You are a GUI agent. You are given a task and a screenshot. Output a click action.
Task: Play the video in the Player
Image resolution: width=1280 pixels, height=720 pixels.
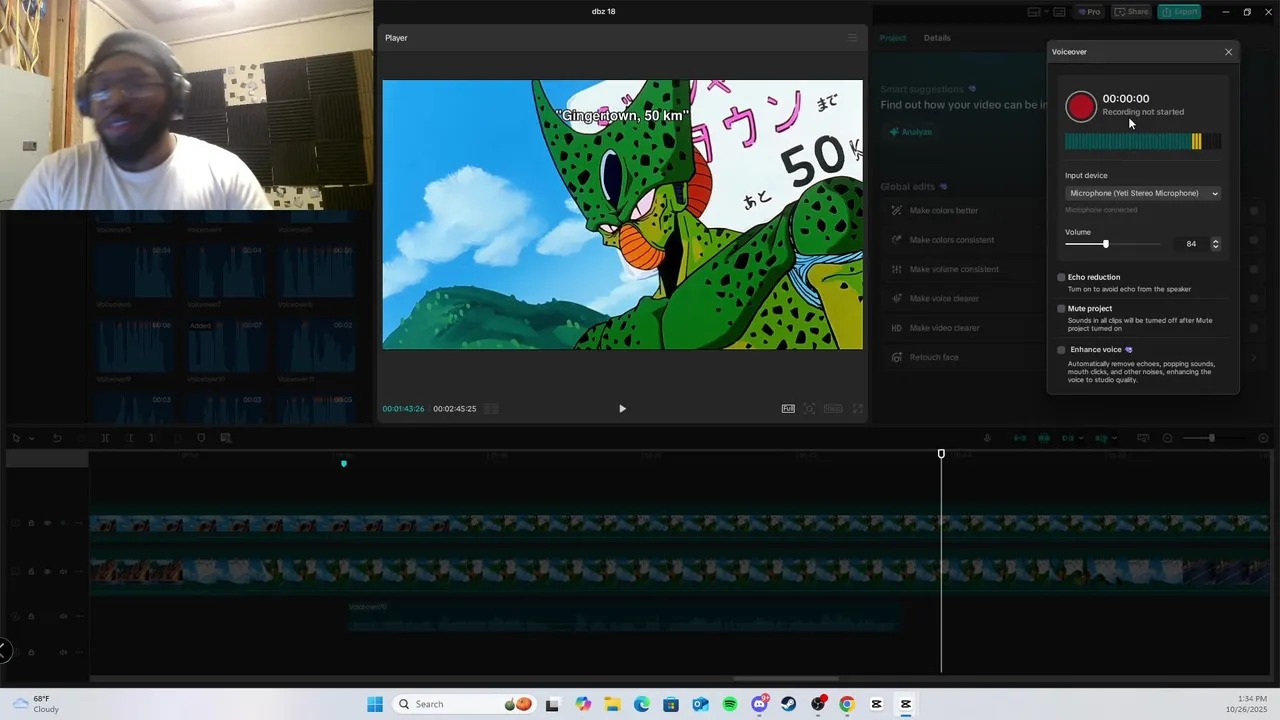coord(622,408)
